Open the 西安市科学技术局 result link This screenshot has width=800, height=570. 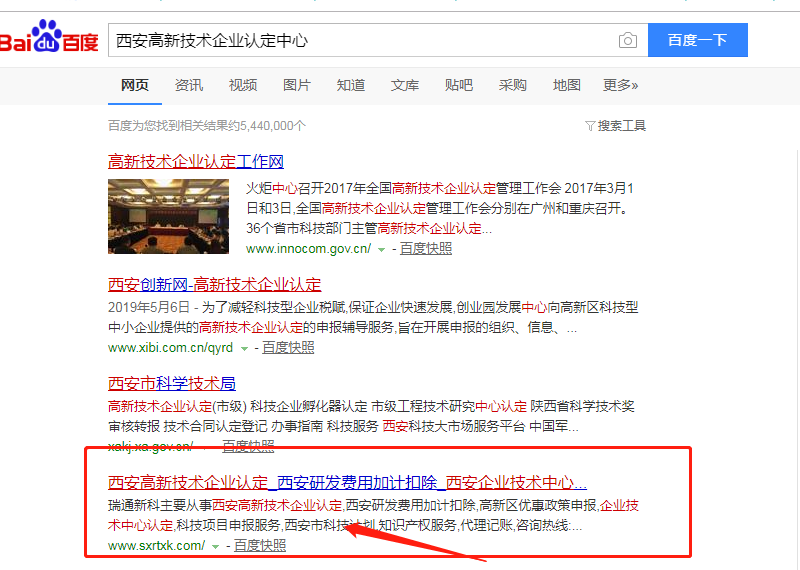[172, 384]
